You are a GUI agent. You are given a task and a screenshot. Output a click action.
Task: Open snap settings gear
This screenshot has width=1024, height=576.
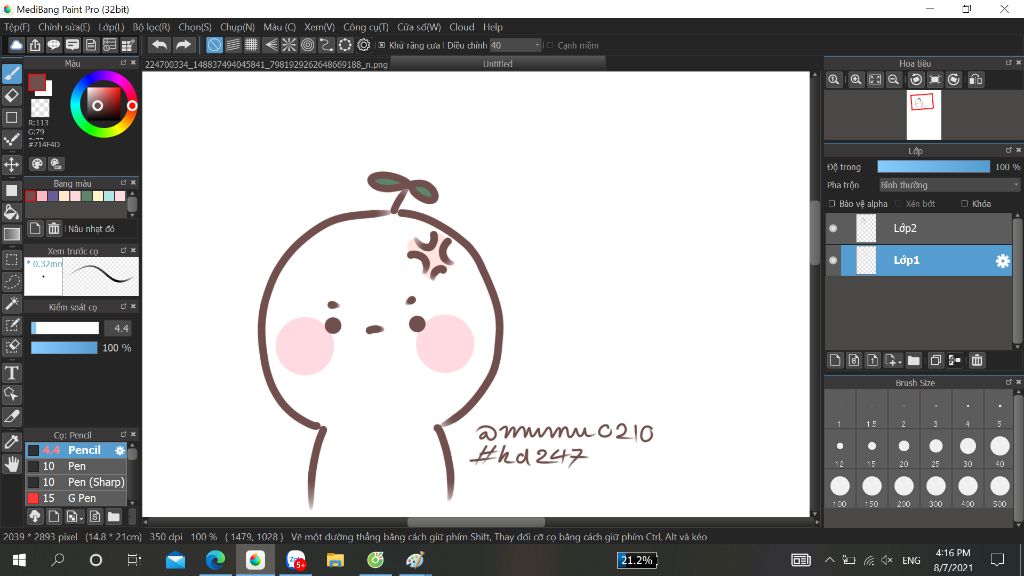364,45
